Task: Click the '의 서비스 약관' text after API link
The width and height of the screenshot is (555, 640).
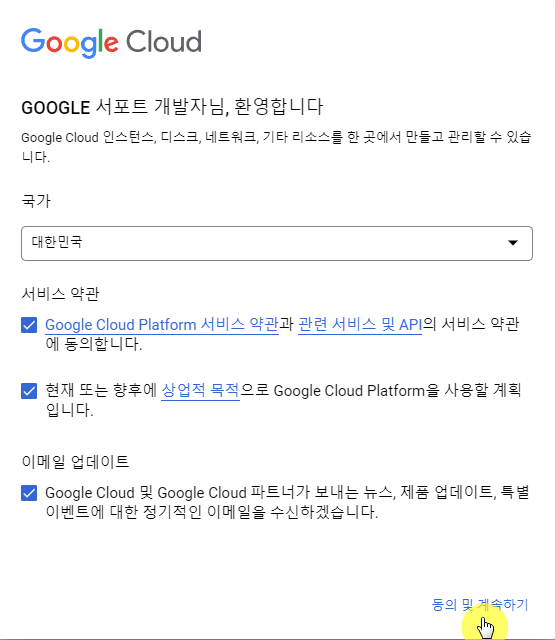Action: pos(471,325)
